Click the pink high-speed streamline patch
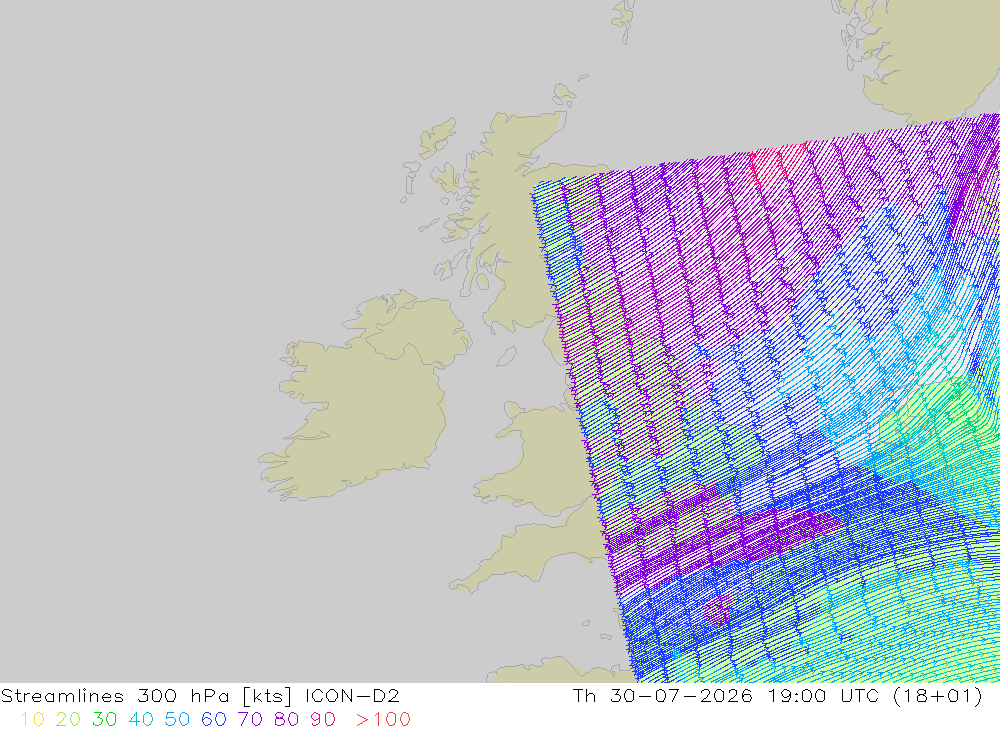Viewport: 1000px width, 733px height. click(778, 165)
